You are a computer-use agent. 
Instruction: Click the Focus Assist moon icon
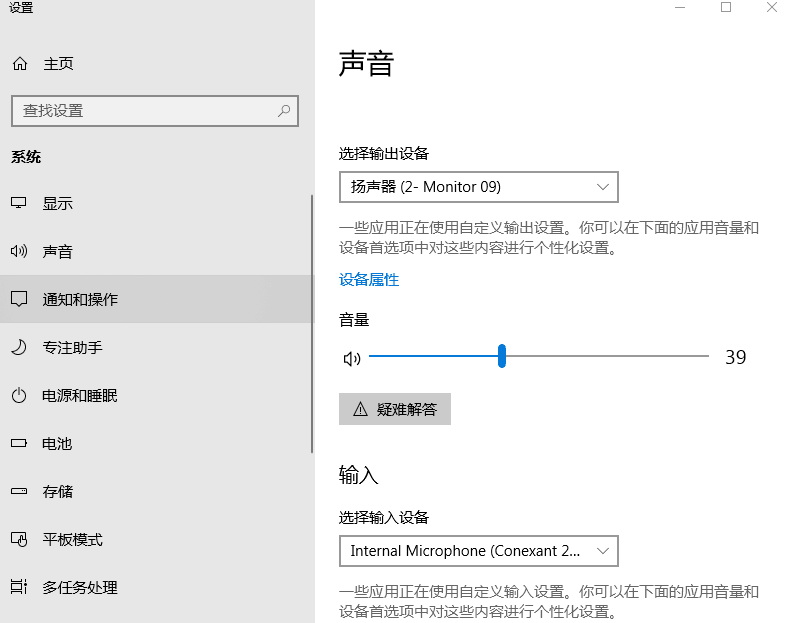click(x=19, y=348)
